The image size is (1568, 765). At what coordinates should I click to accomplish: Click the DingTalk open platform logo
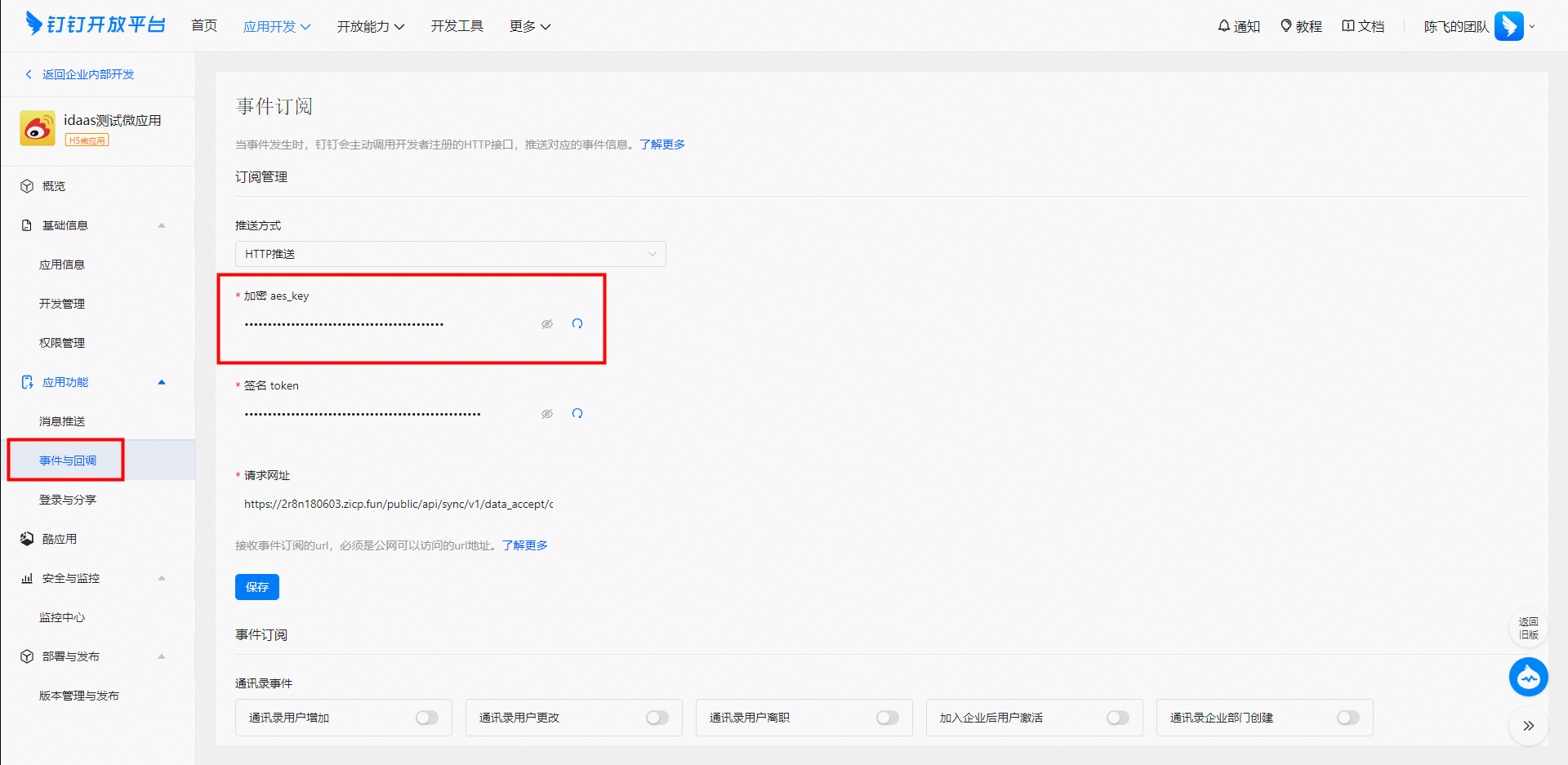tap(96, 24)
